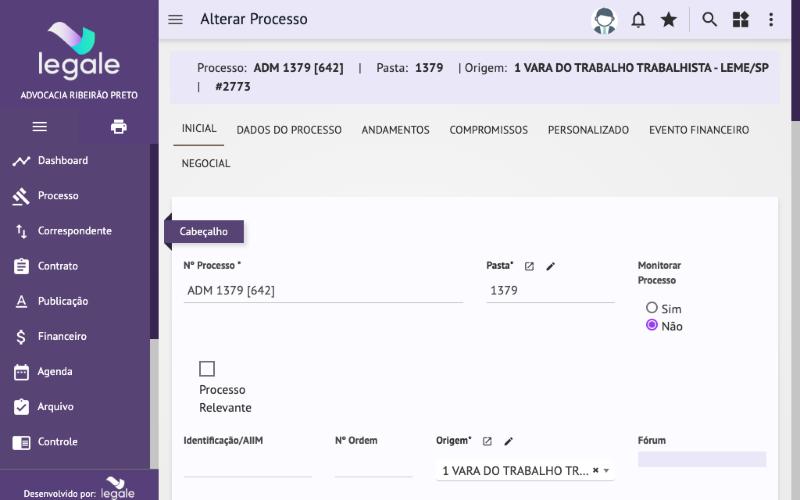Image resolution: width=800 pixels, height=500 pixels.
Task: Open the widgets grid icon
Action: pyautogui.click(x=740, y=19)
